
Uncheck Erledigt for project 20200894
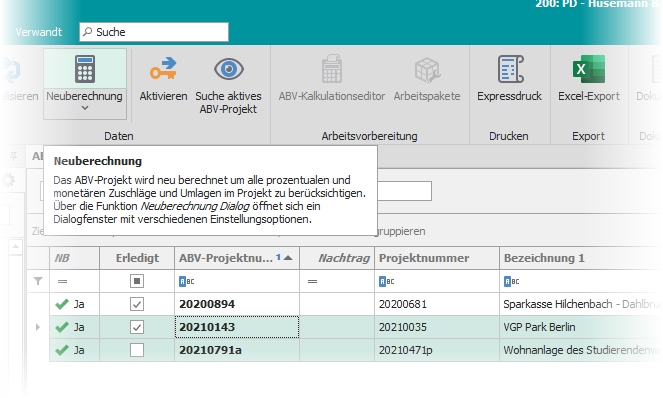point(137,304)
